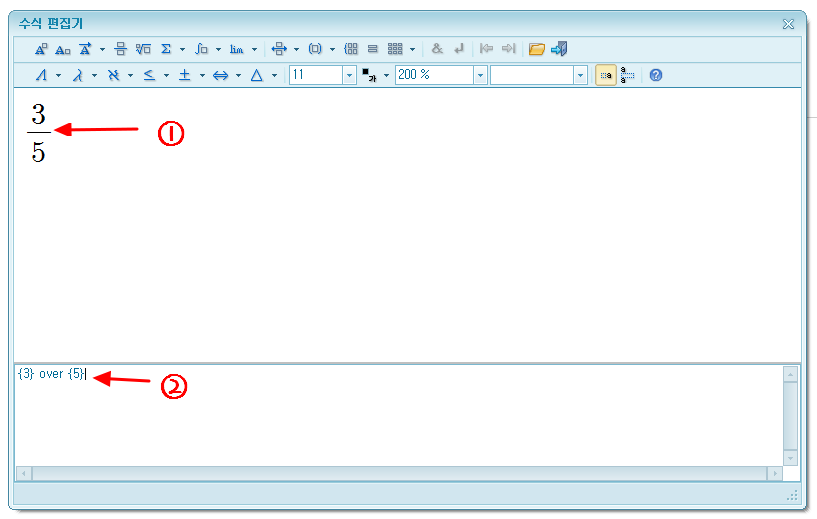
Task: Click the rendered 3/5 fraction preview
Action: point(39,133)
